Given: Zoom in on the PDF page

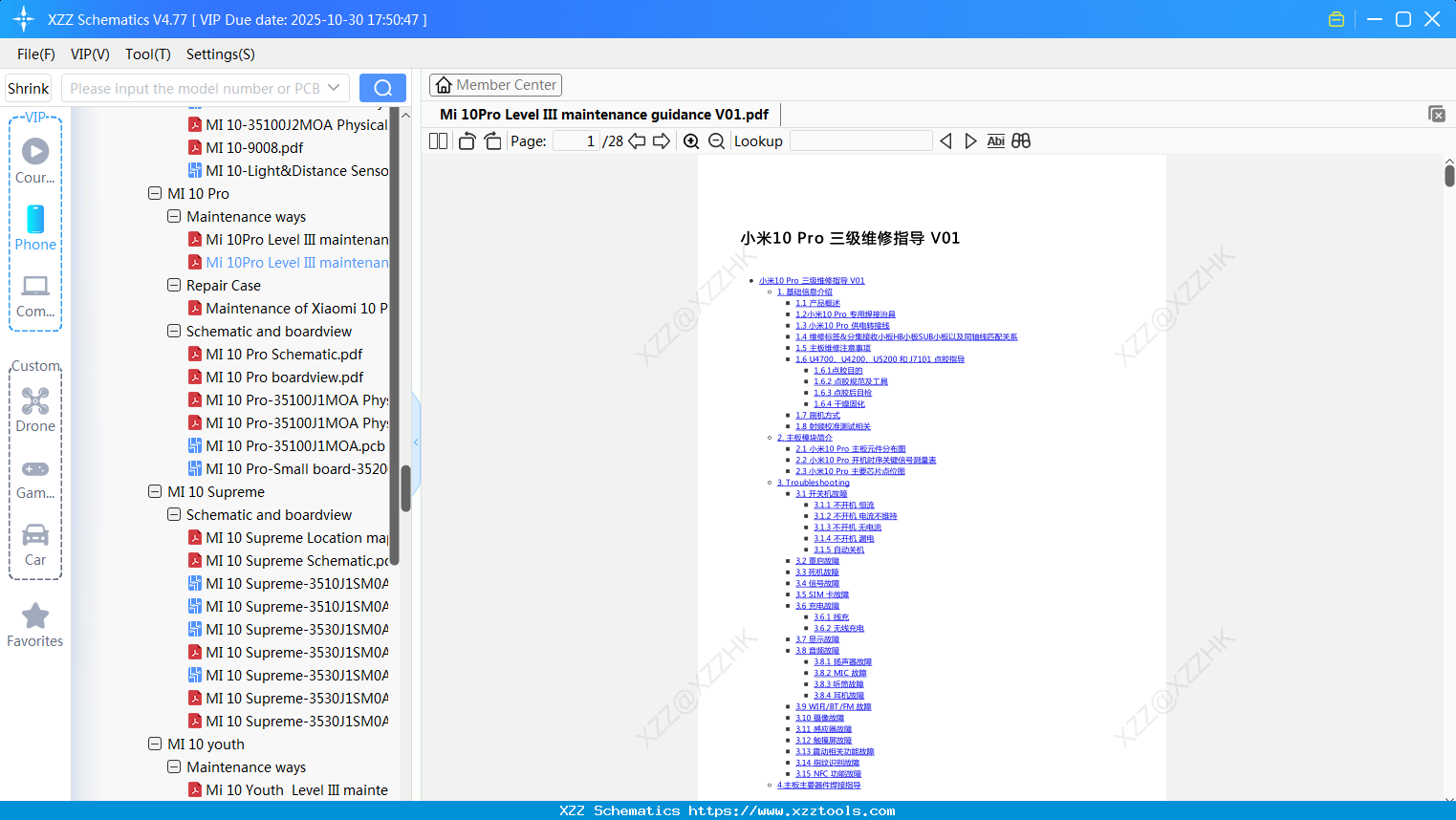Looking at the screenshot, I should click(690, 140).
